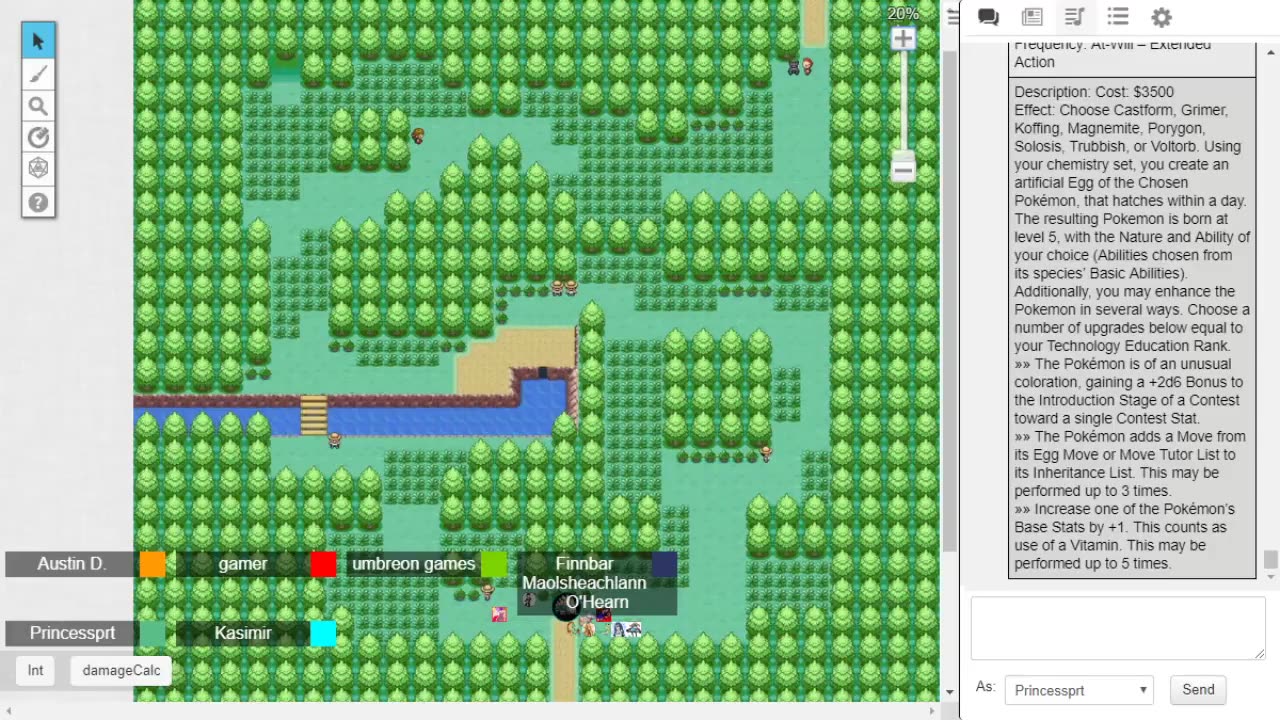Zoom out with the minus button
The height and width of the screenshot is (720, 1280).
pos(903,171)
